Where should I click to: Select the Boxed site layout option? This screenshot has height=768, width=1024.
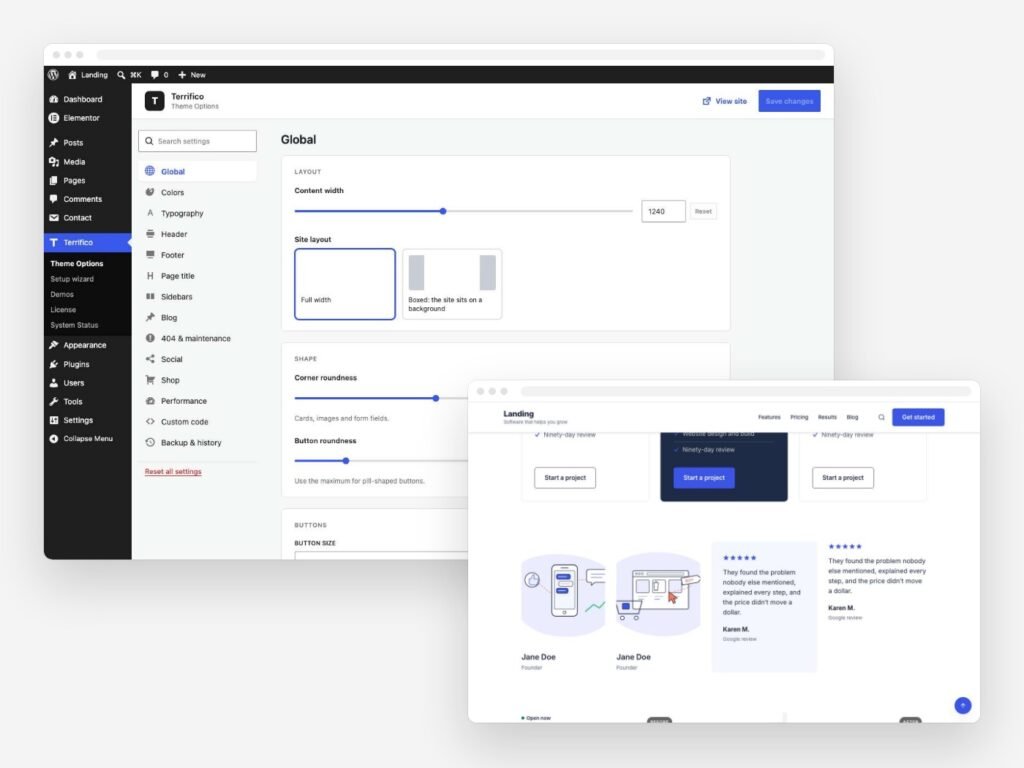(452, 284)
